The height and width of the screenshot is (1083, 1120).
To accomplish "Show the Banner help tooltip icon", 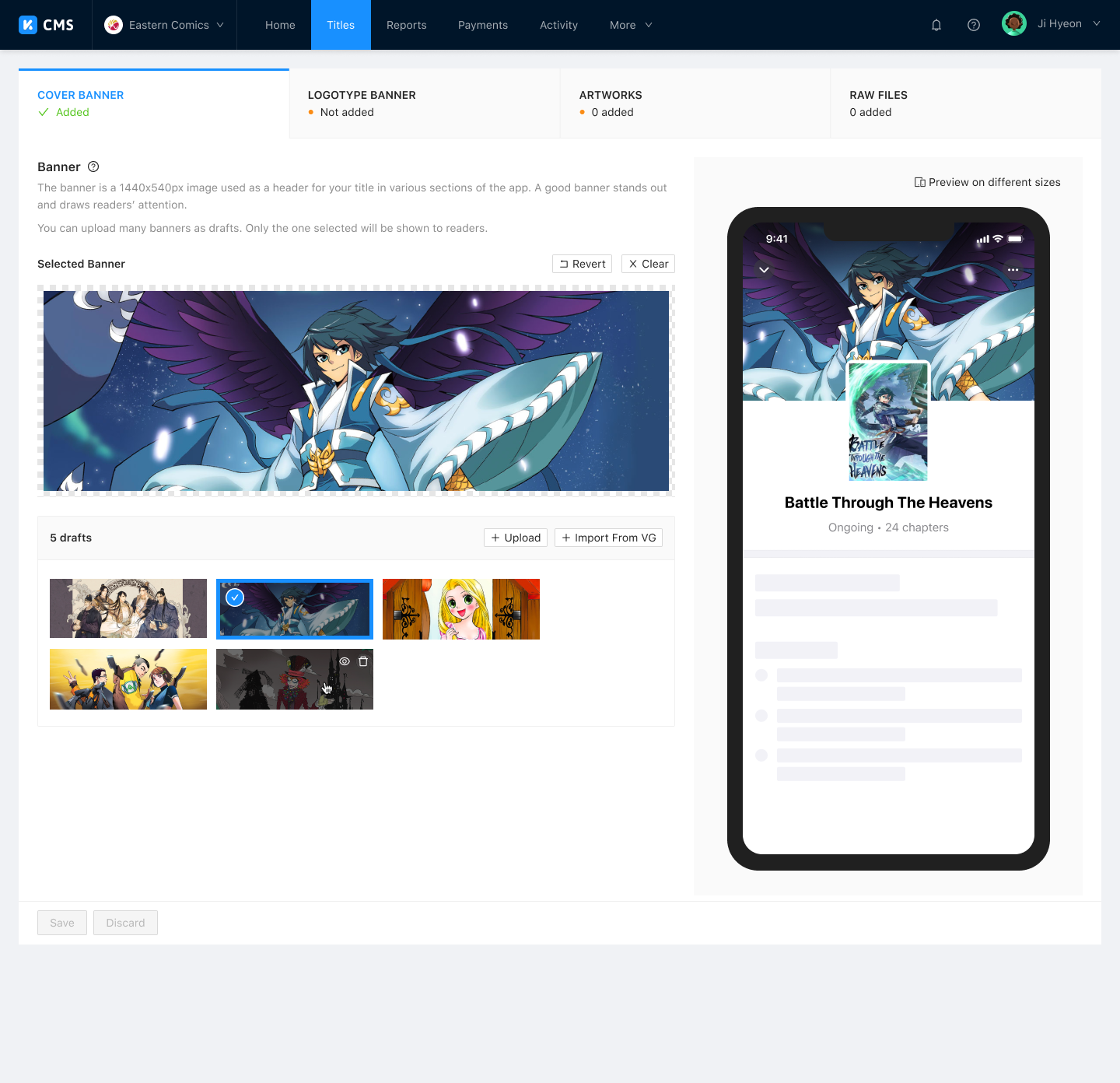I will (x=93, y=166).
